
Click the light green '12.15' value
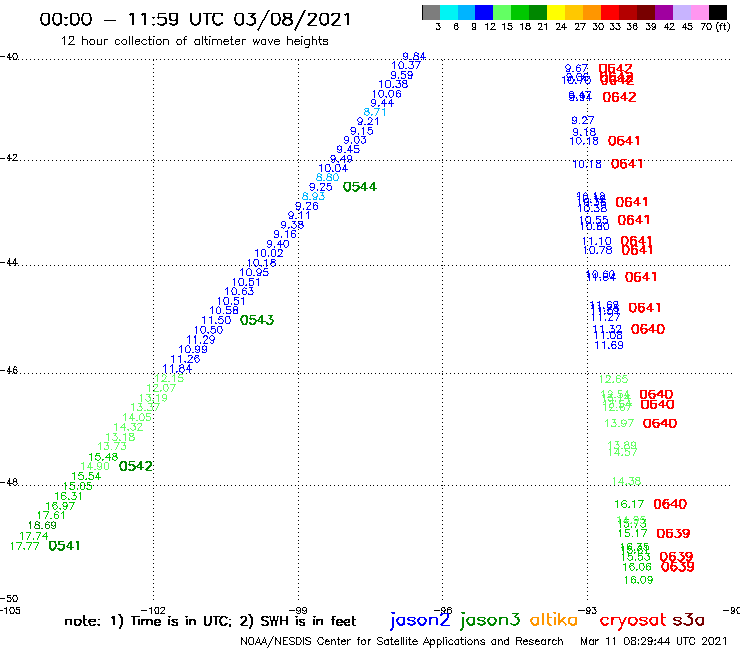point(169,378)
